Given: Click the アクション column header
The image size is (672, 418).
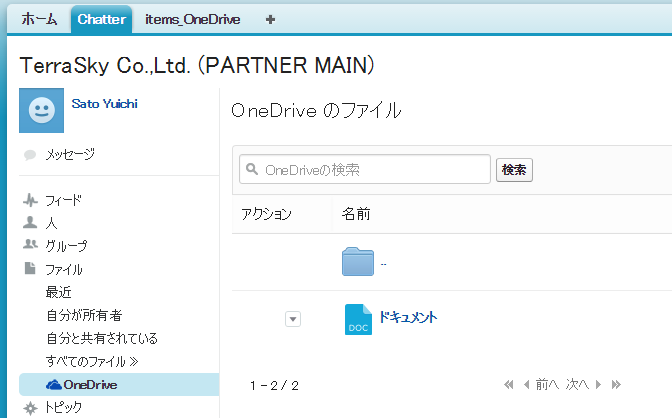Looking at the screenshot, I should 267,214.
